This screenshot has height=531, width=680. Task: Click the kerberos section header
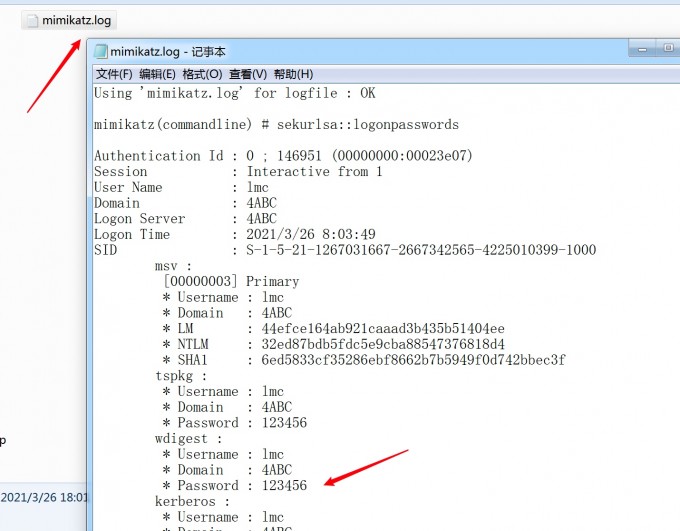tap(192, 502)
